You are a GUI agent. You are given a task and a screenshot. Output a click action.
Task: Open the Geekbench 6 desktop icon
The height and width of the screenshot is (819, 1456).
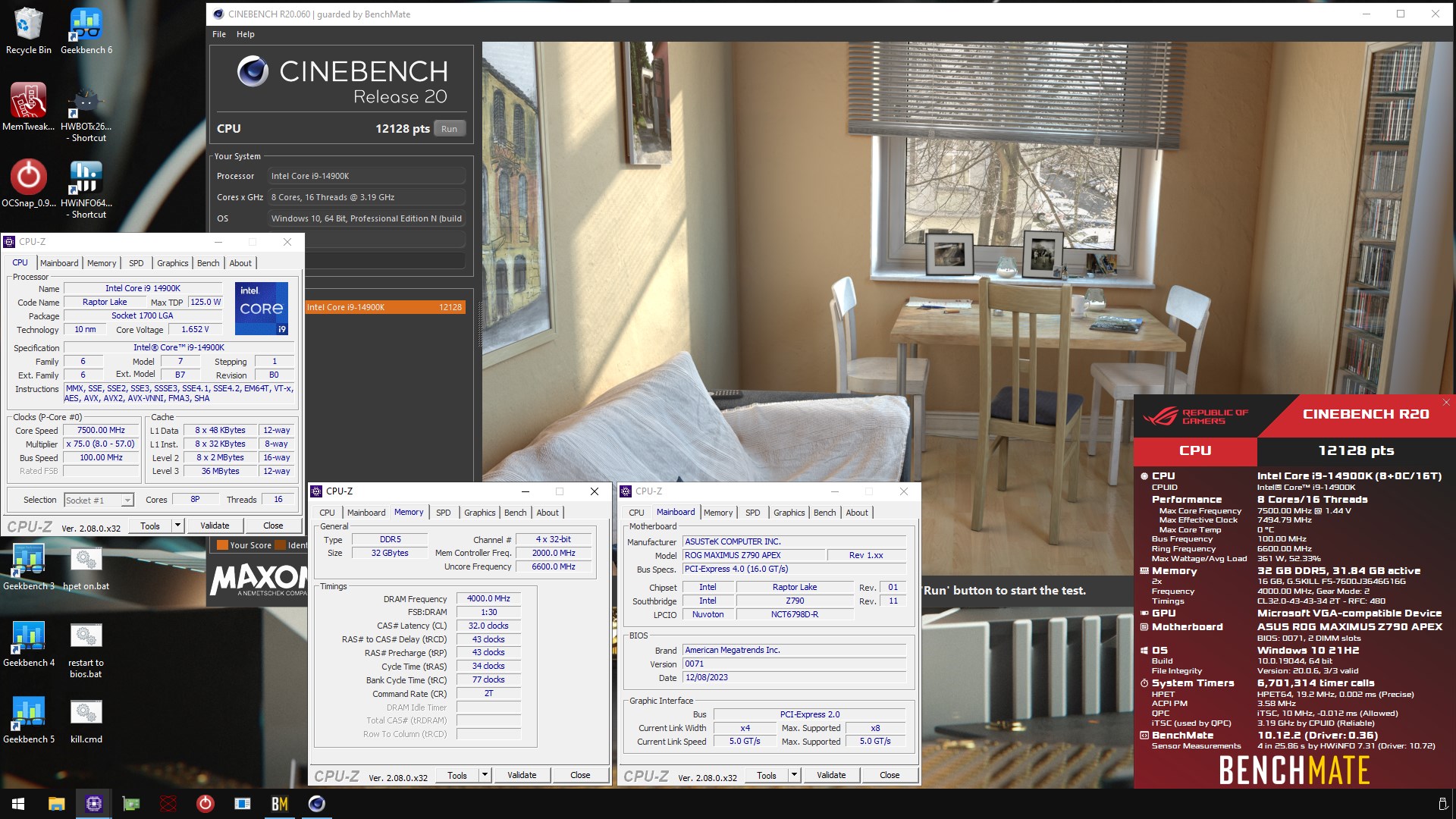point(86,31)
